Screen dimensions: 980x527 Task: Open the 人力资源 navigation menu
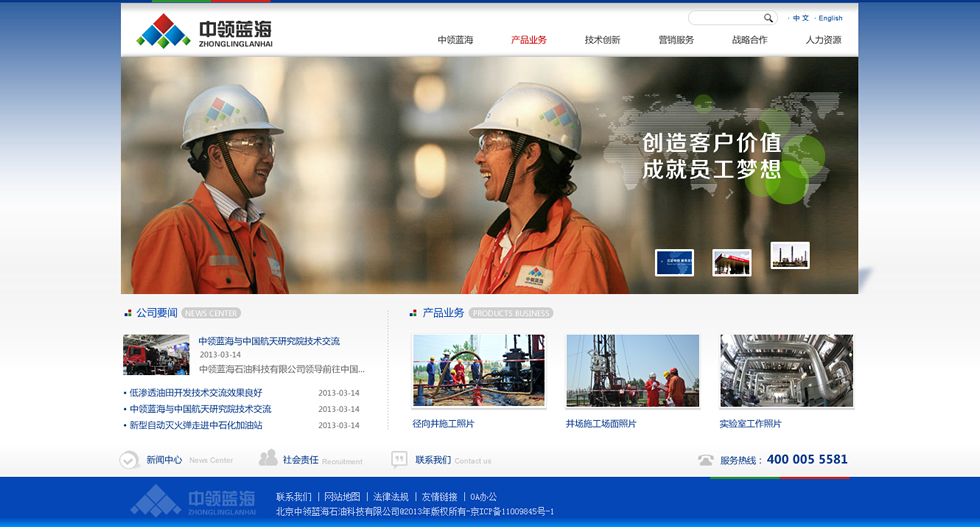[x=823, y=40]
